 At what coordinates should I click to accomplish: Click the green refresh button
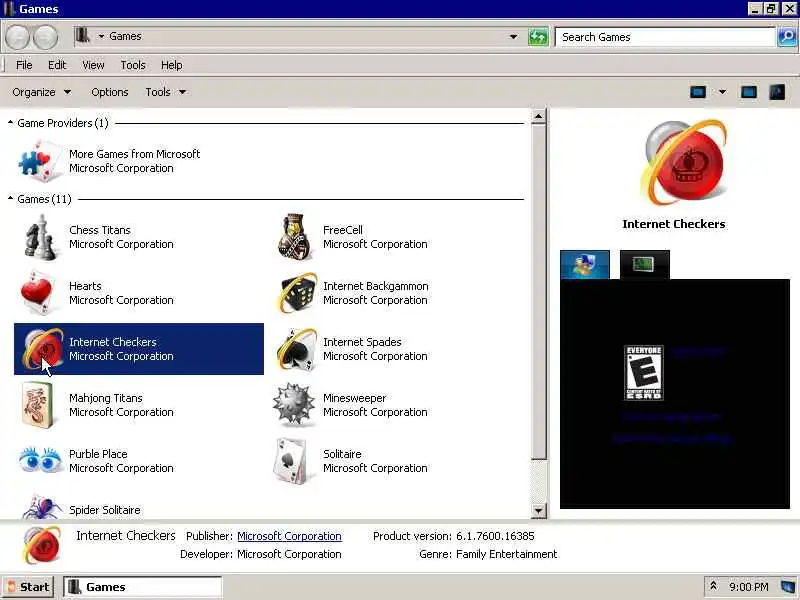(x=538, y=37)
